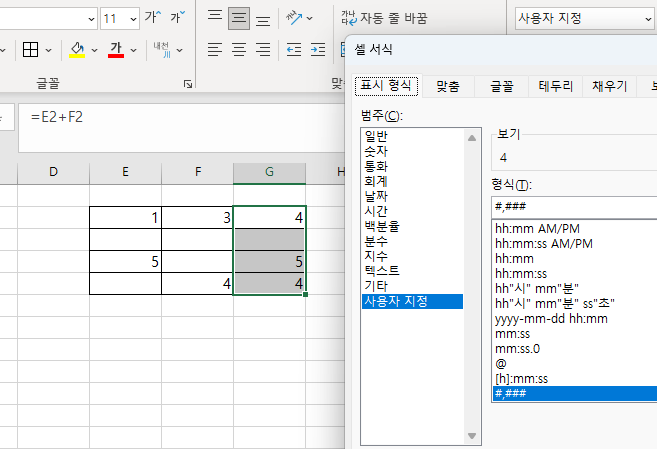
Task: Apply middle vertical alignment
Action: 239,18
